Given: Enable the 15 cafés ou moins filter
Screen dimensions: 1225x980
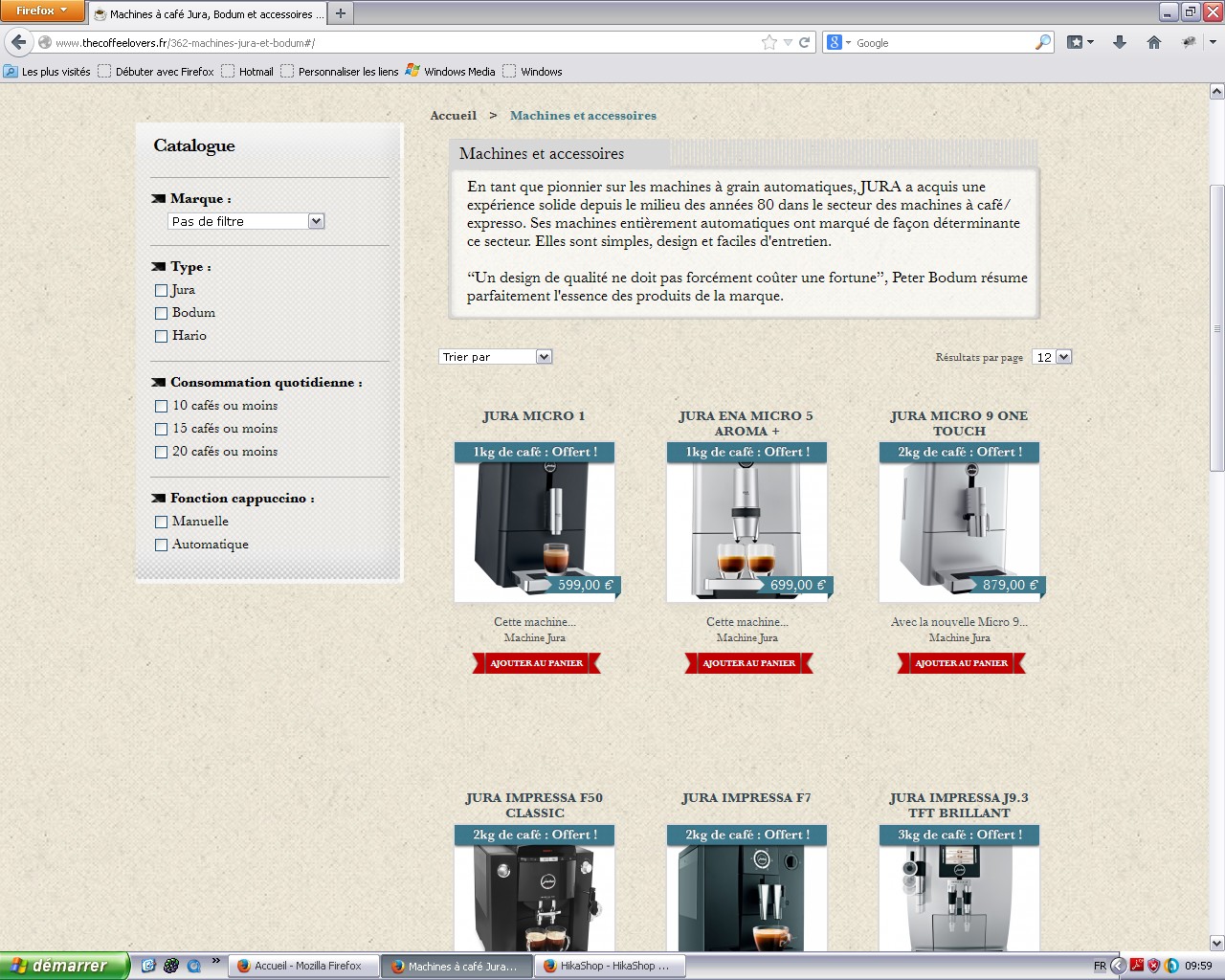Looking at the screenshot, I should click(161, 429).
